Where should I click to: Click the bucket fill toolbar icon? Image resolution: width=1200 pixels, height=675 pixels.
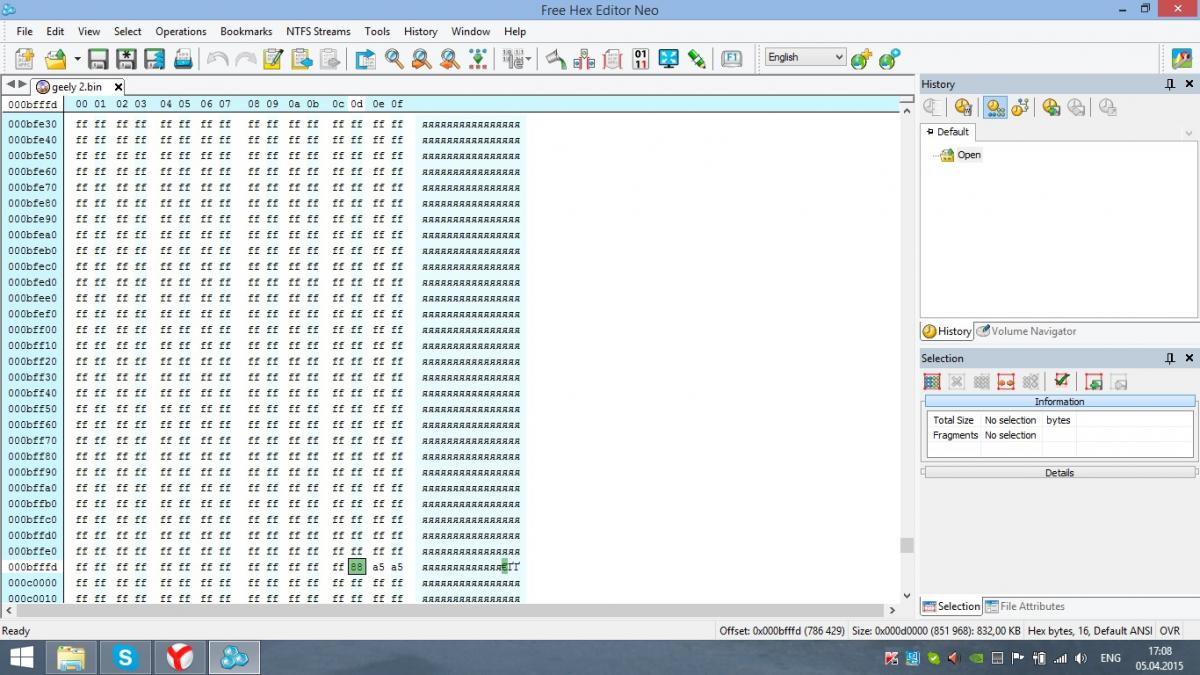coord(556,59)
